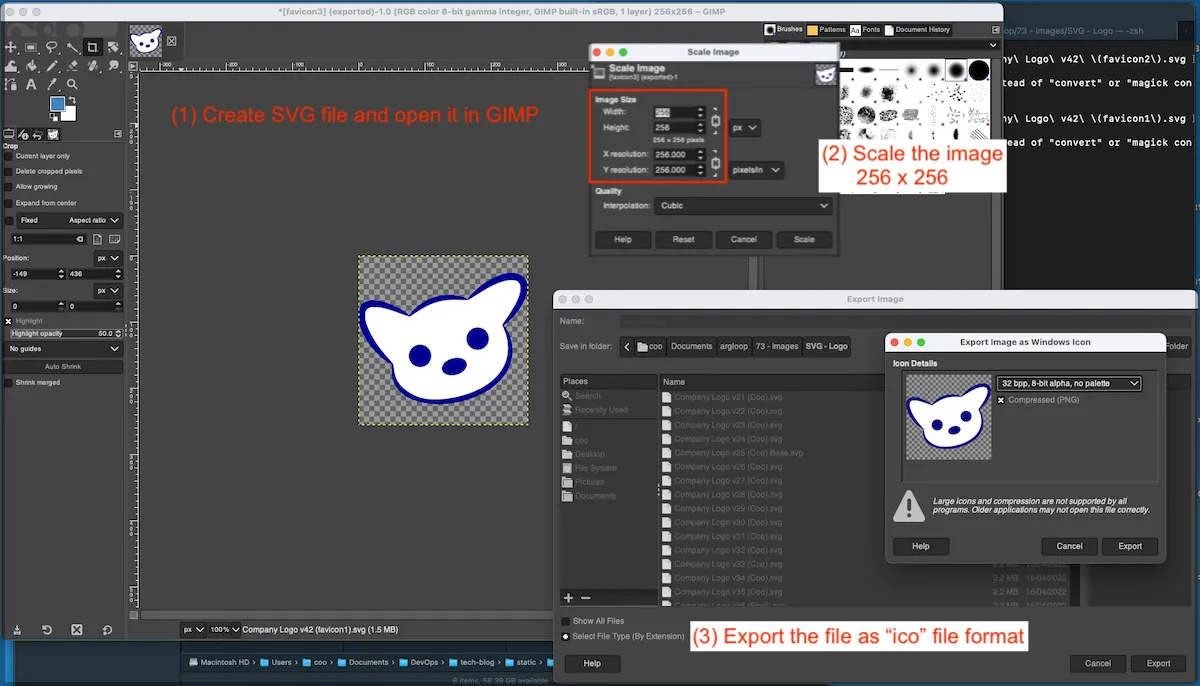Activate the Crop tool
This screenshot has height=686, width=1200.
point(92,47)
